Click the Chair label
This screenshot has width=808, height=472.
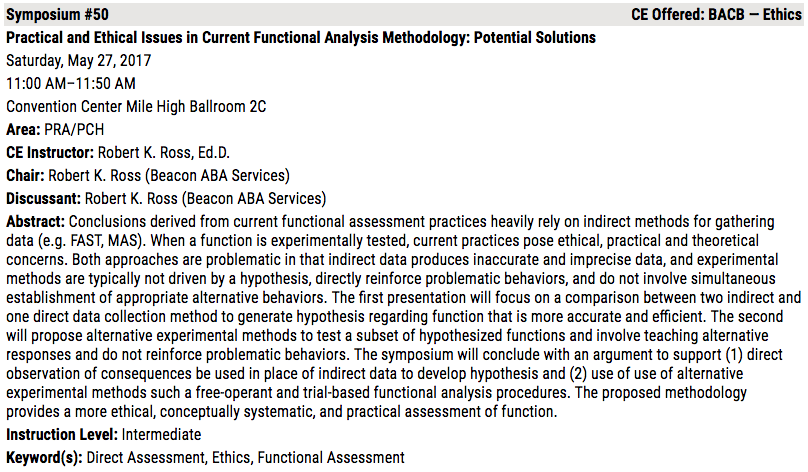click(x=25, y=176)
